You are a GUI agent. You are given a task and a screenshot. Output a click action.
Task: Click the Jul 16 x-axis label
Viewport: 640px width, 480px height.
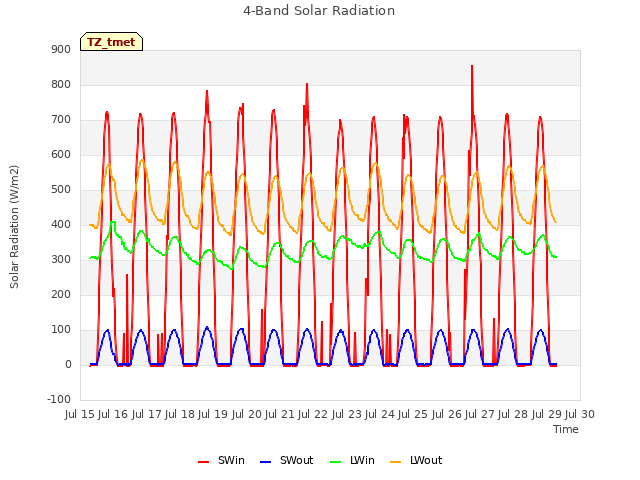point(113,414)
